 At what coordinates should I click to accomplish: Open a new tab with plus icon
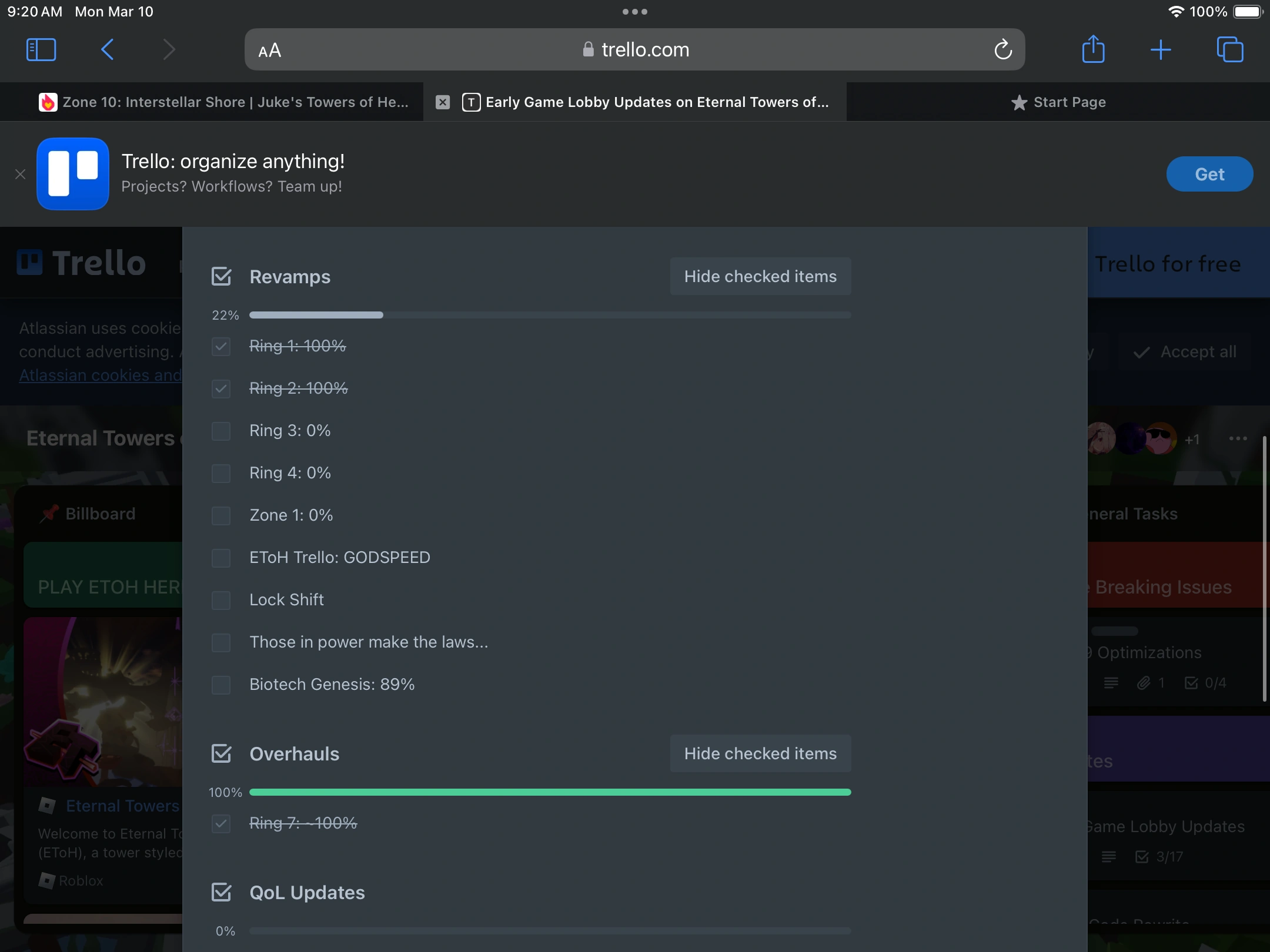pyautogui.click(x=1160, y=49)
